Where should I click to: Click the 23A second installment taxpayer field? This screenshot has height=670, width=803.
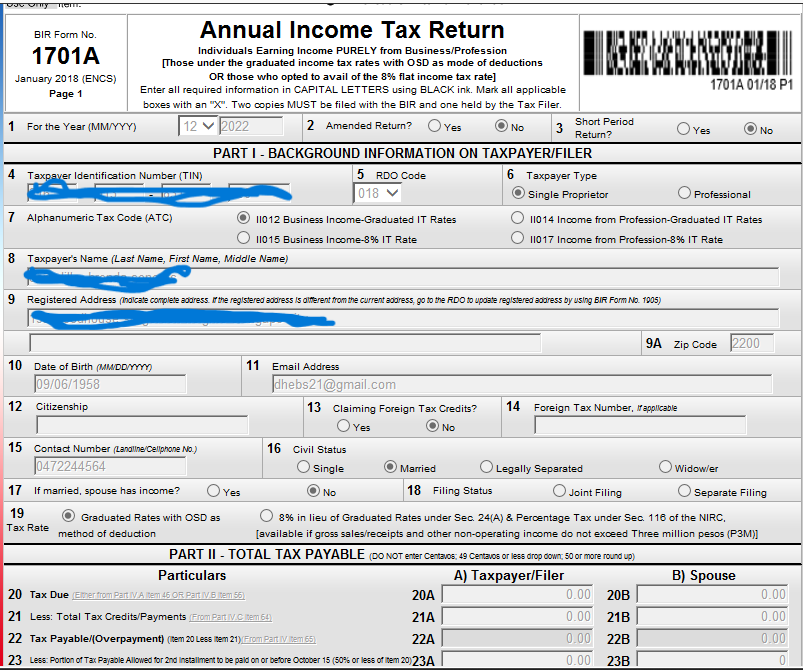517,659
